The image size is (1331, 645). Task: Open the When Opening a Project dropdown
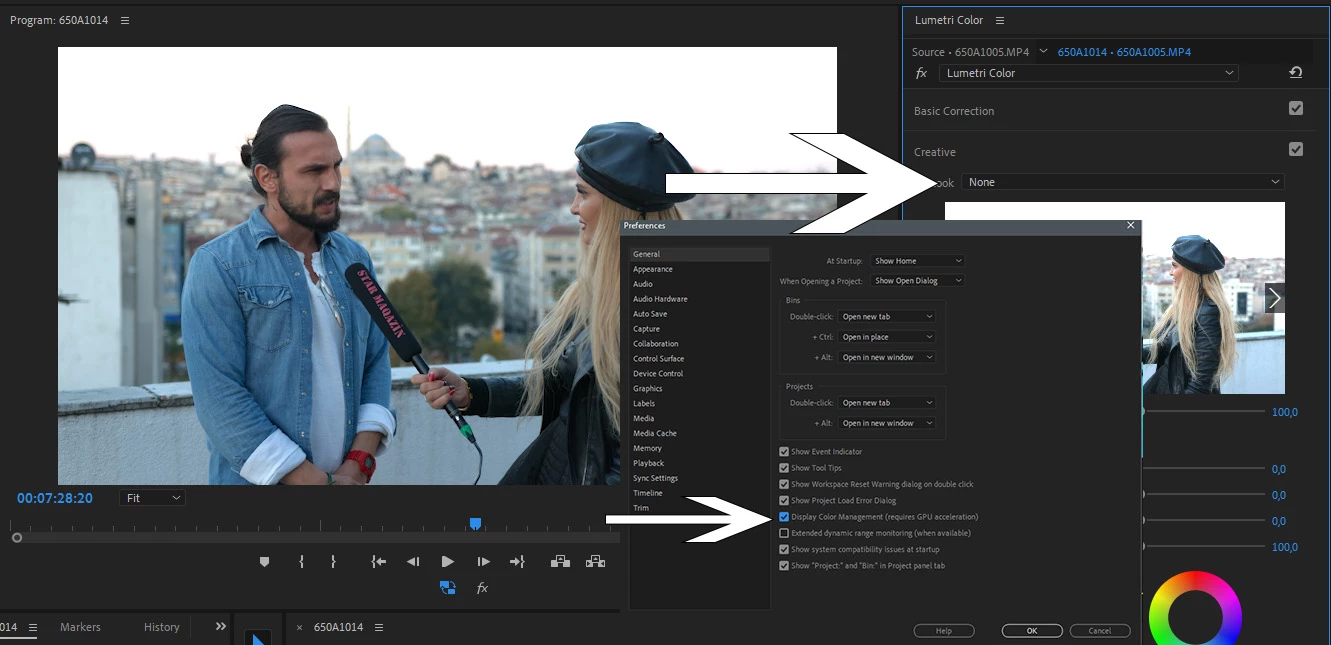tap(917, 281)
